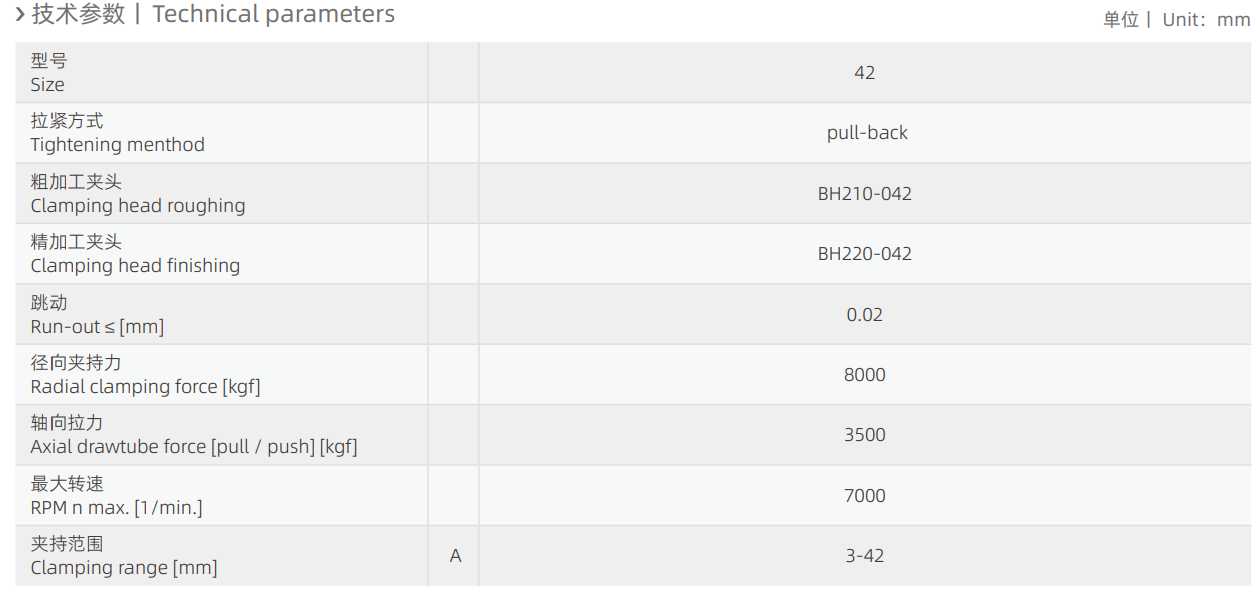
Task: Click the "Tightening menthod" row label
Action: click(118, 145)
